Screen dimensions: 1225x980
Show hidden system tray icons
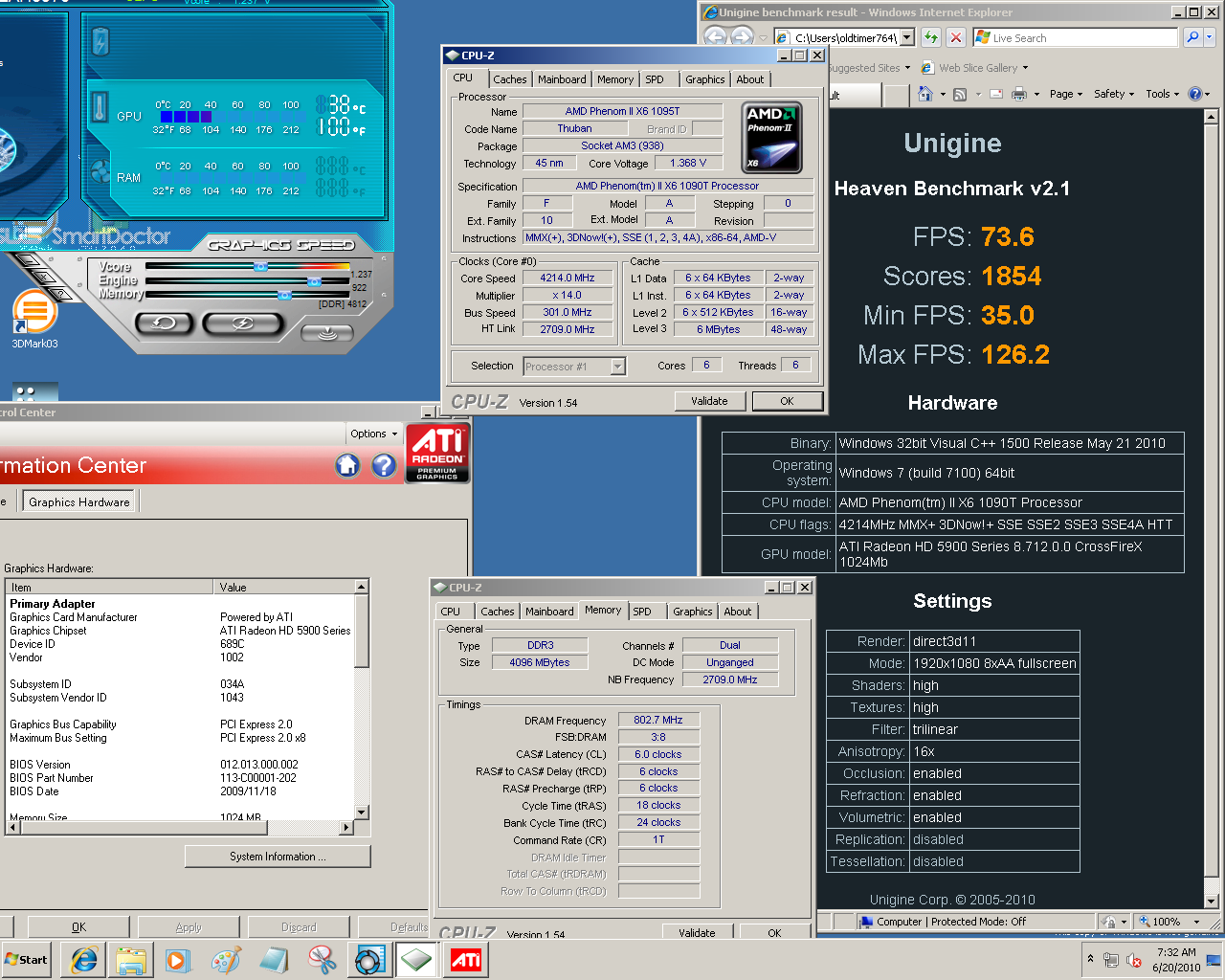click(1090, 959)
